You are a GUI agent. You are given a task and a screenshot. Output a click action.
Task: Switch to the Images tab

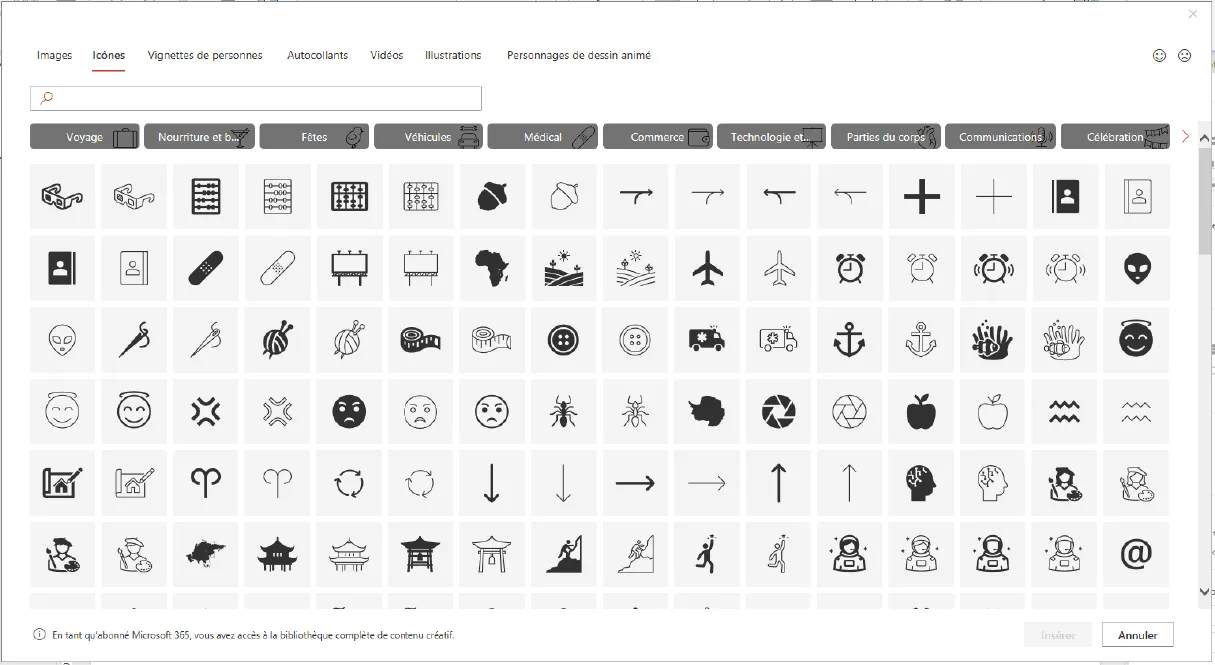coord(54,55)
